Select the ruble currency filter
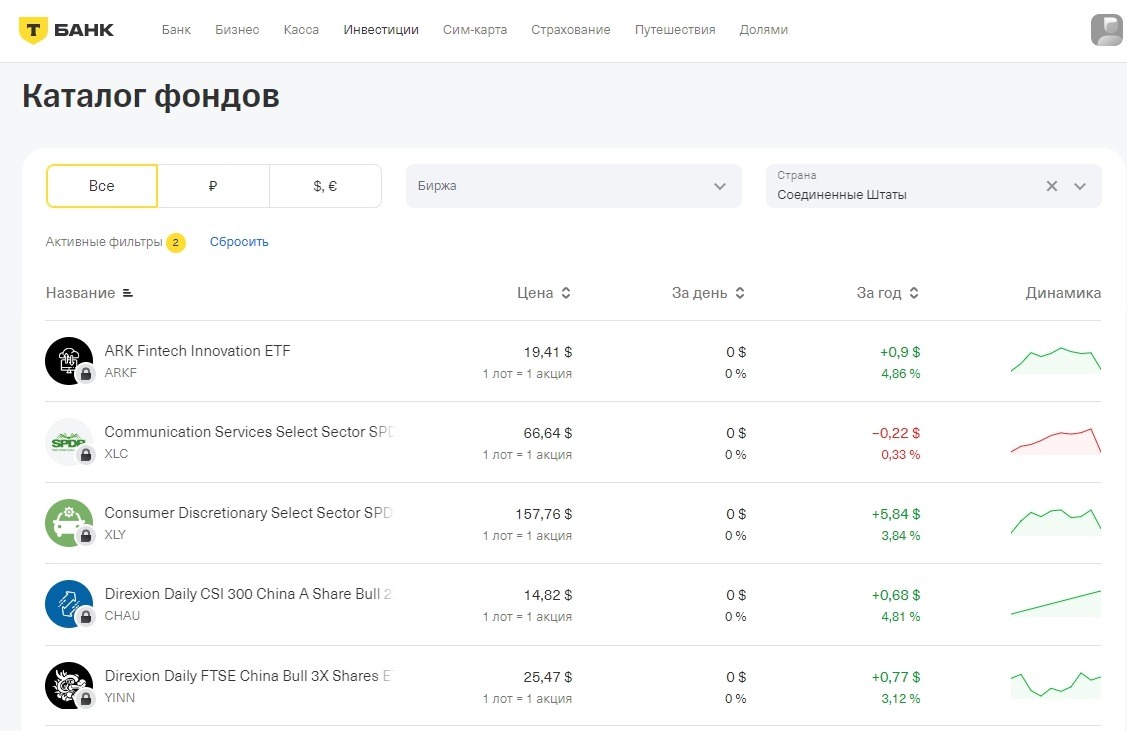Image resolution: width=1127 pixels, height=731 pixels. pos(213,186)
